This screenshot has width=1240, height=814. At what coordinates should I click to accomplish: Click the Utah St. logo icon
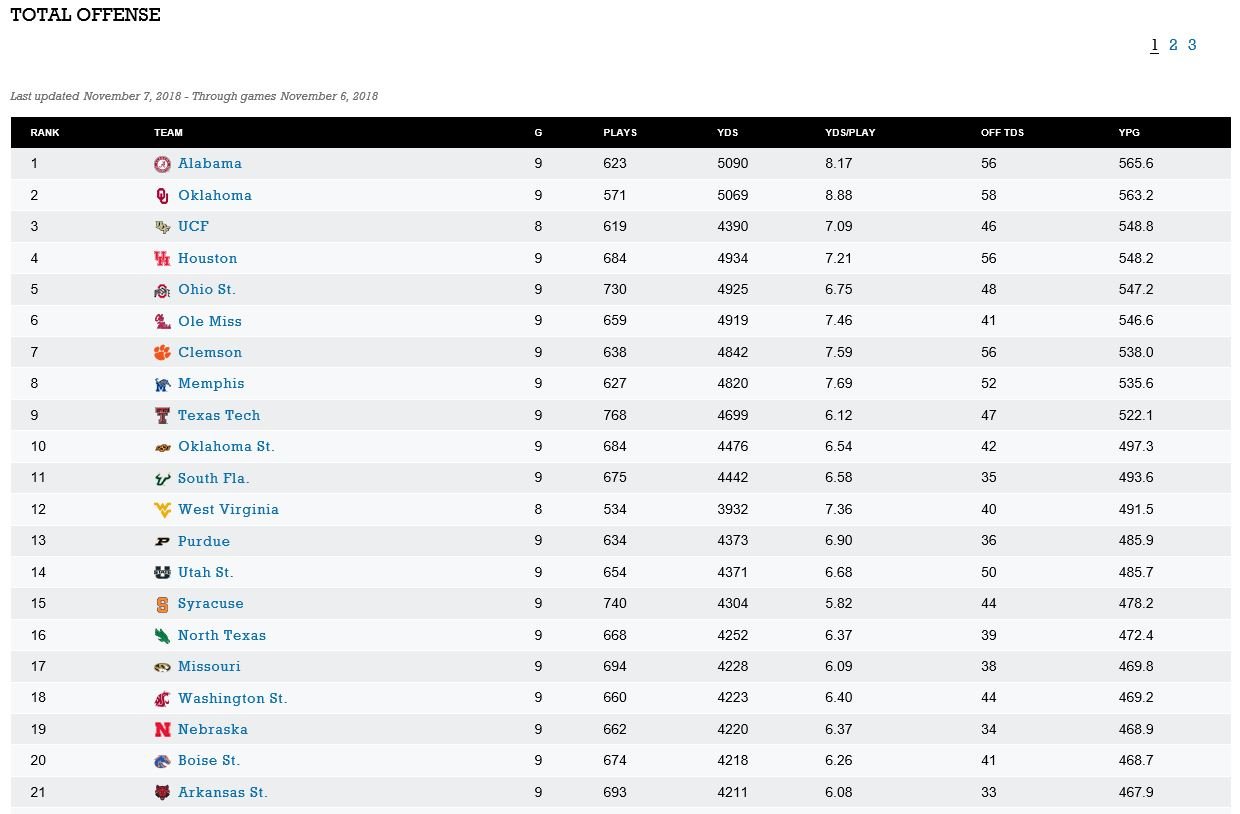(x=162, y=573)
